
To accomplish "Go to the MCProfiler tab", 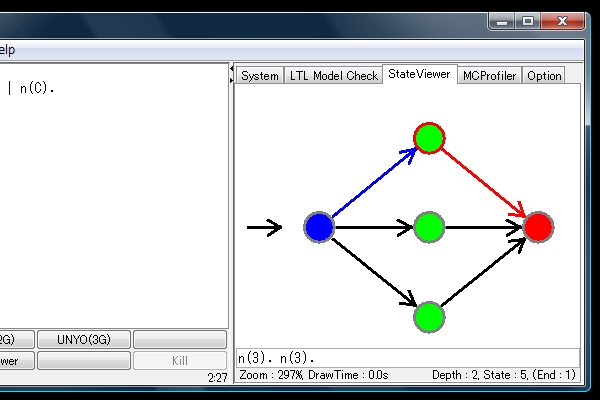I will (x=490, y=76).
